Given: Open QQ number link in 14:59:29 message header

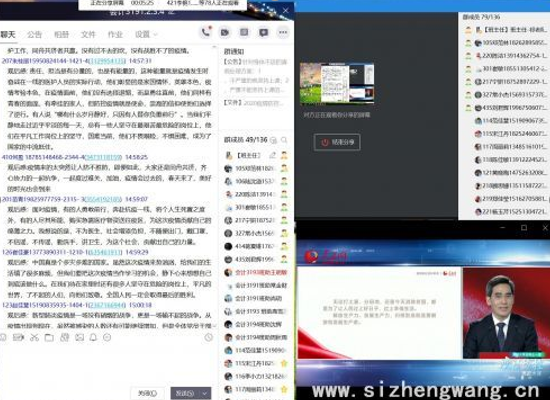Looking at the screenshot, I should click(x=105, y=252).
